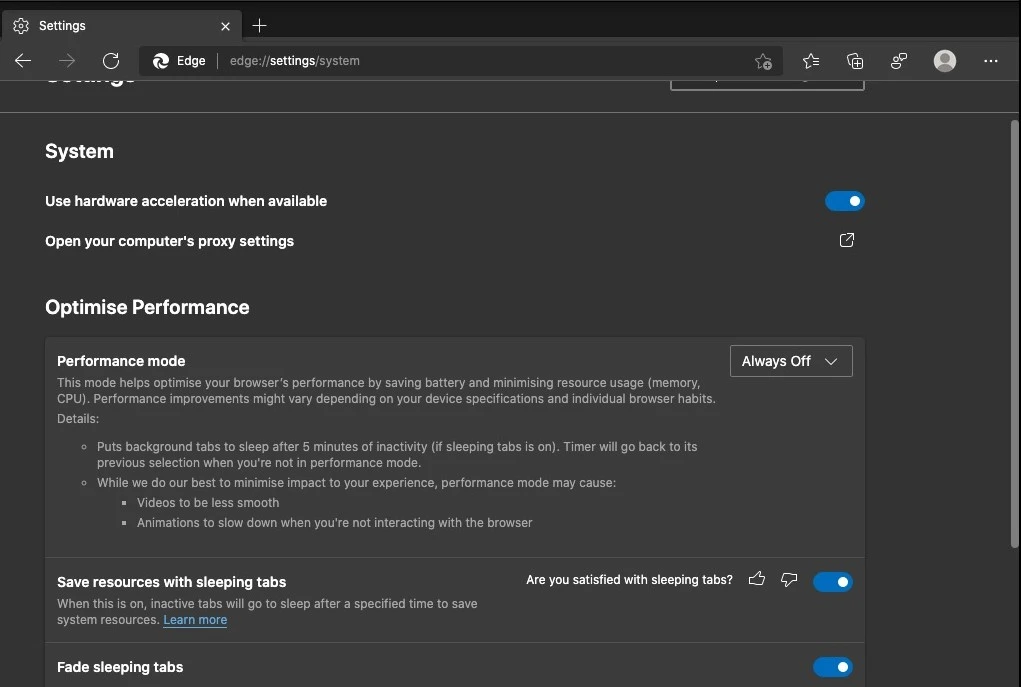
Task: Open the sleeping tabs Learn more link
Action: pyautogui.click(x=195, y=620)
